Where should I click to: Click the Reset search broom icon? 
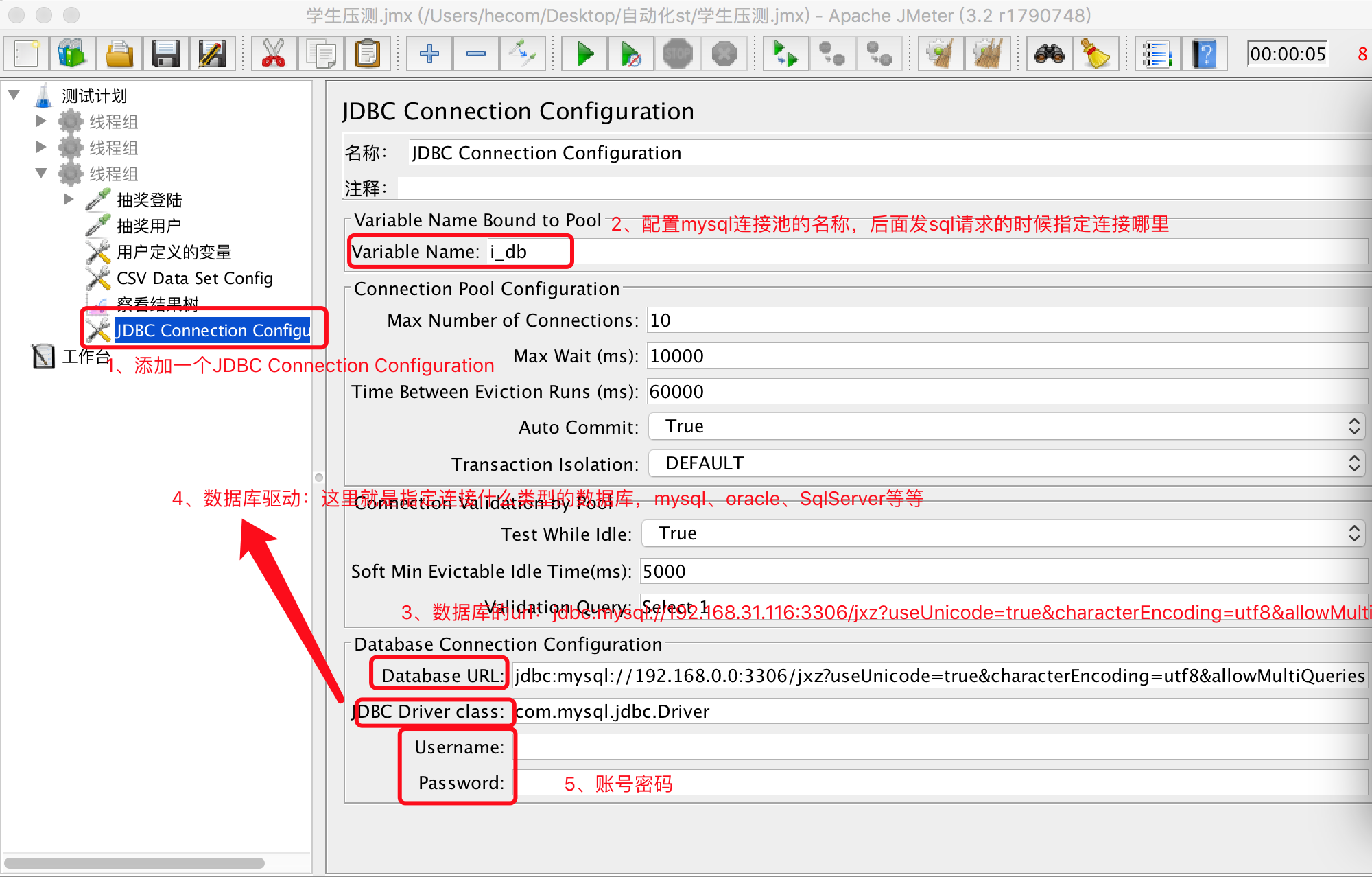[x=1096, y=54]
